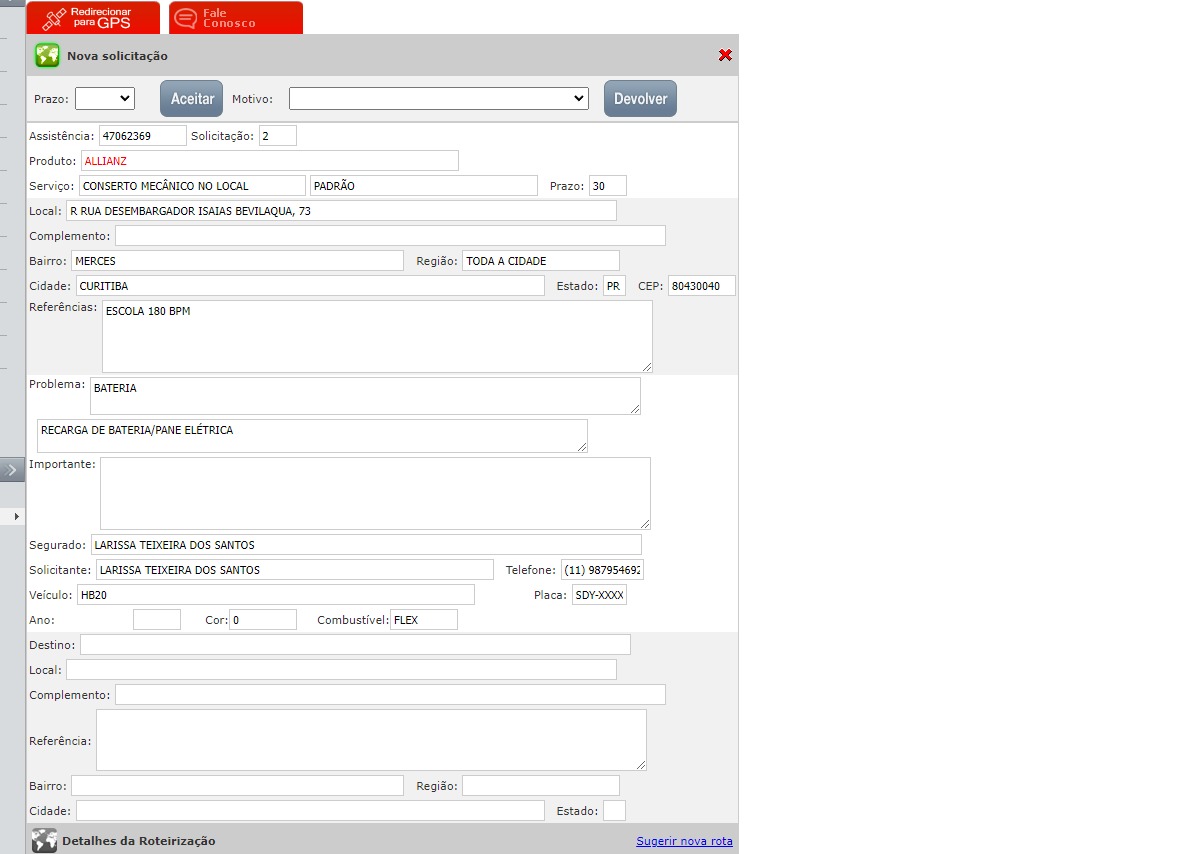Click the green map icon beside Nova solicitação
The height and width of the screenshot is (854, 1201).
coord(47,55)
